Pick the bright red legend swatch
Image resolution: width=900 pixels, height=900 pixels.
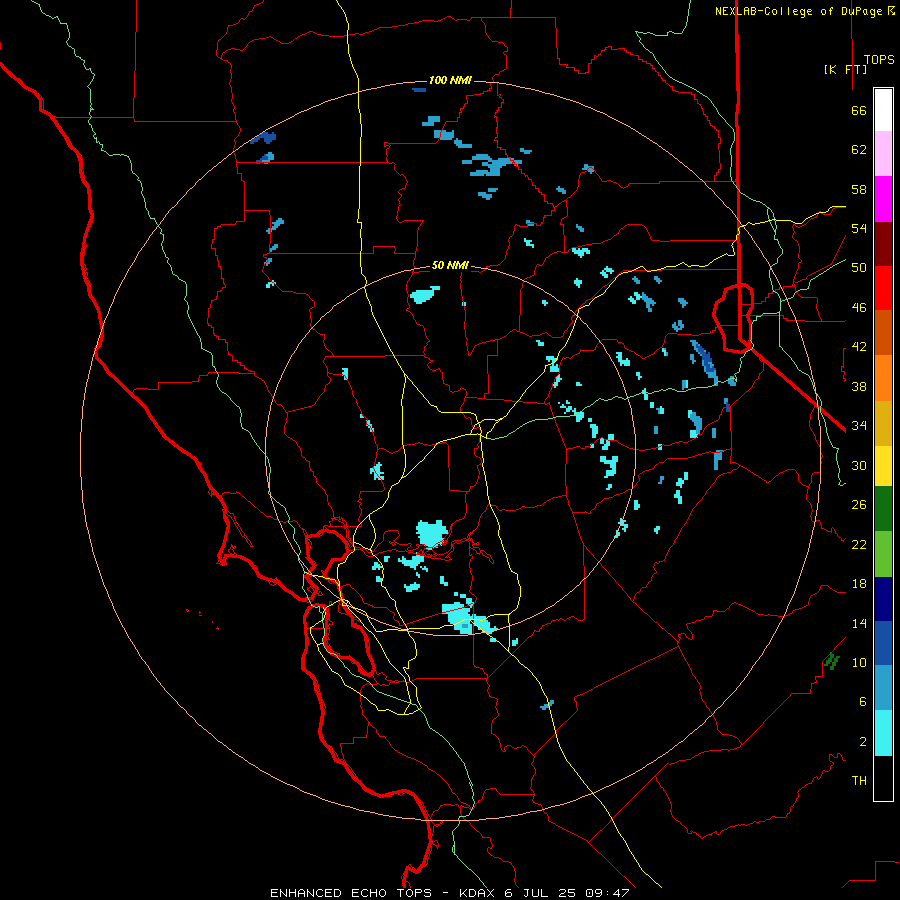point(883,288)
